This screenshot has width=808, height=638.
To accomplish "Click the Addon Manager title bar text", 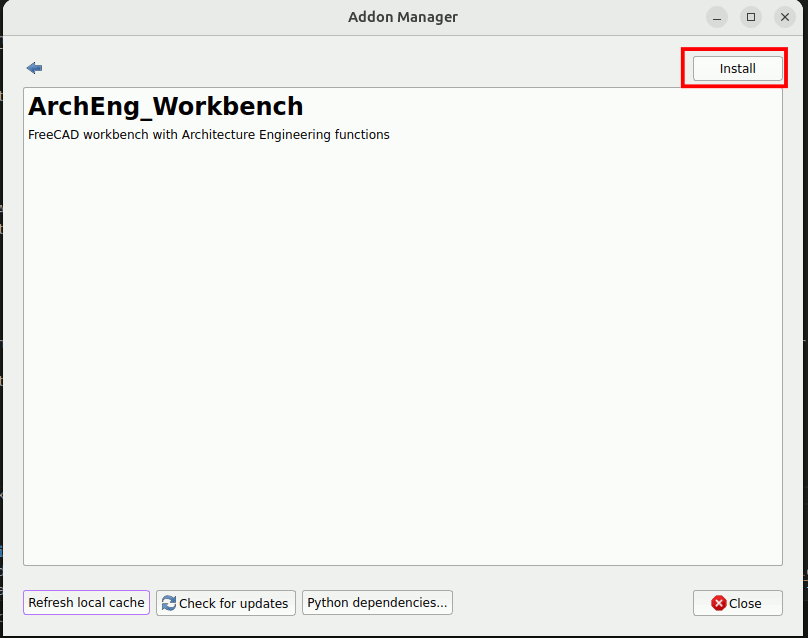I will pos(402,17).
